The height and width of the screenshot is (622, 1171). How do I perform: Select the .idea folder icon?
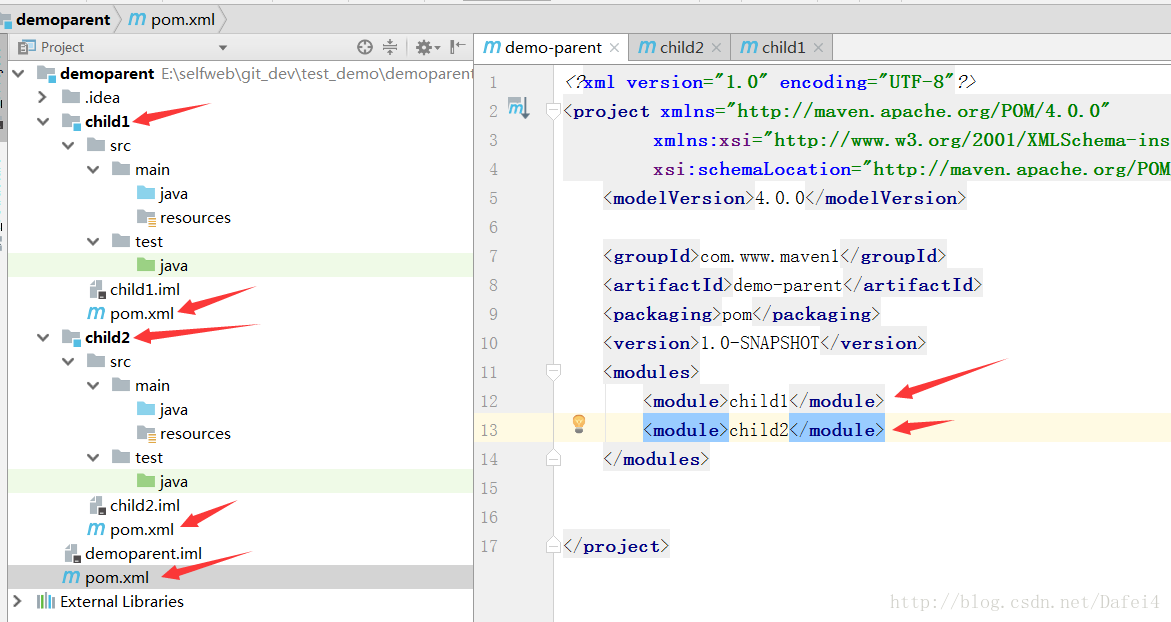(71, 96)
